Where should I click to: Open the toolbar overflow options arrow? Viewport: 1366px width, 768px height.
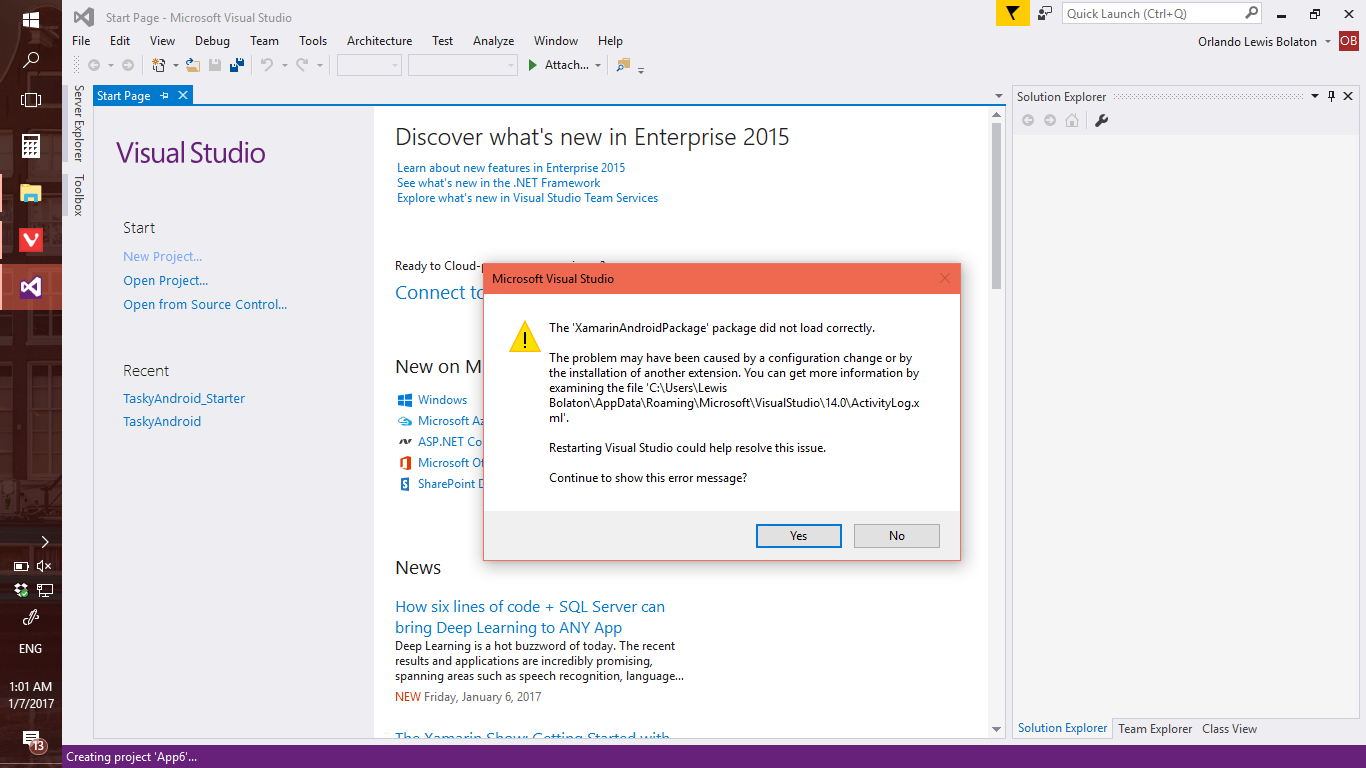coord(641,69)
